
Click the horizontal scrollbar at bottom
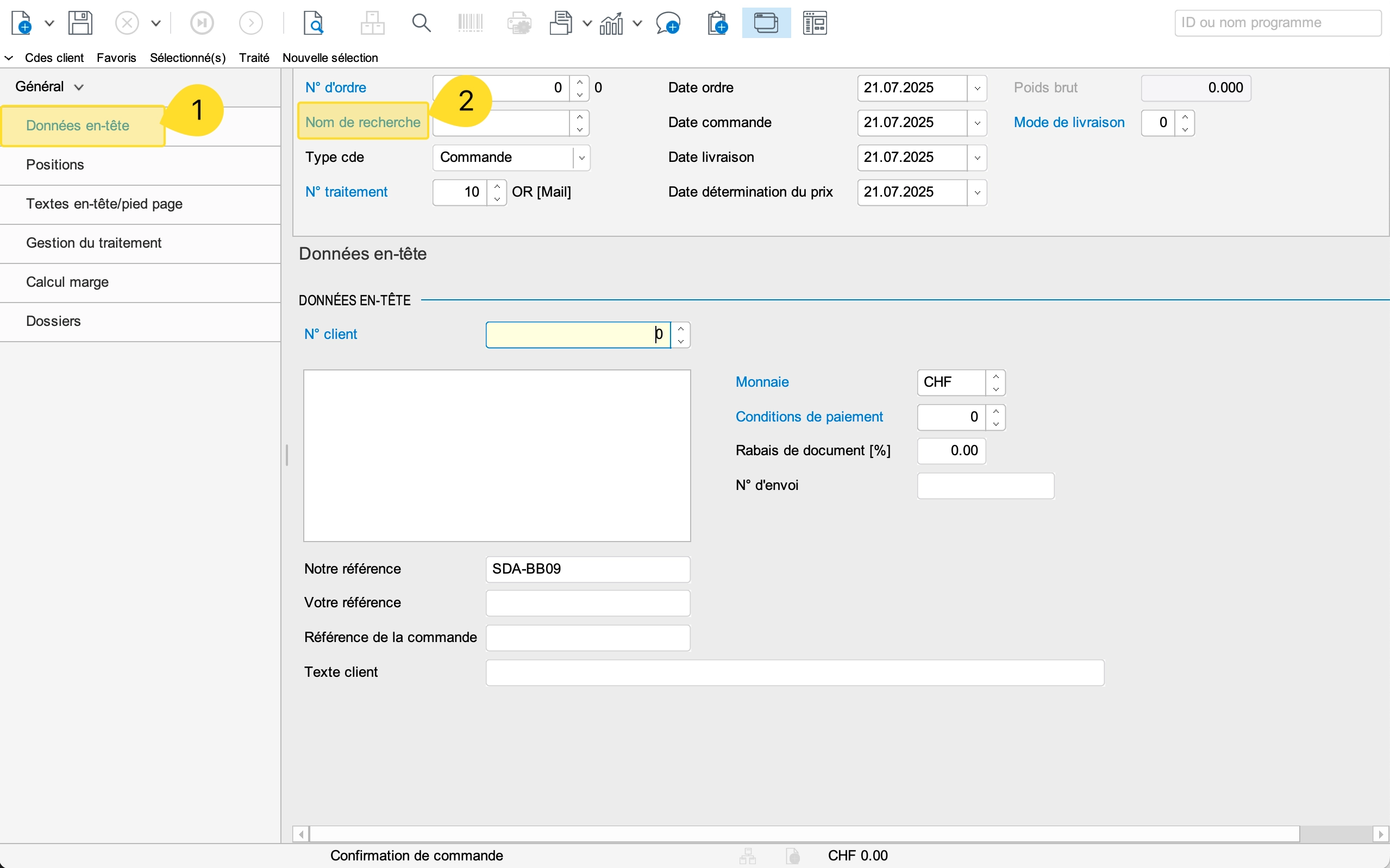point(804,834)
